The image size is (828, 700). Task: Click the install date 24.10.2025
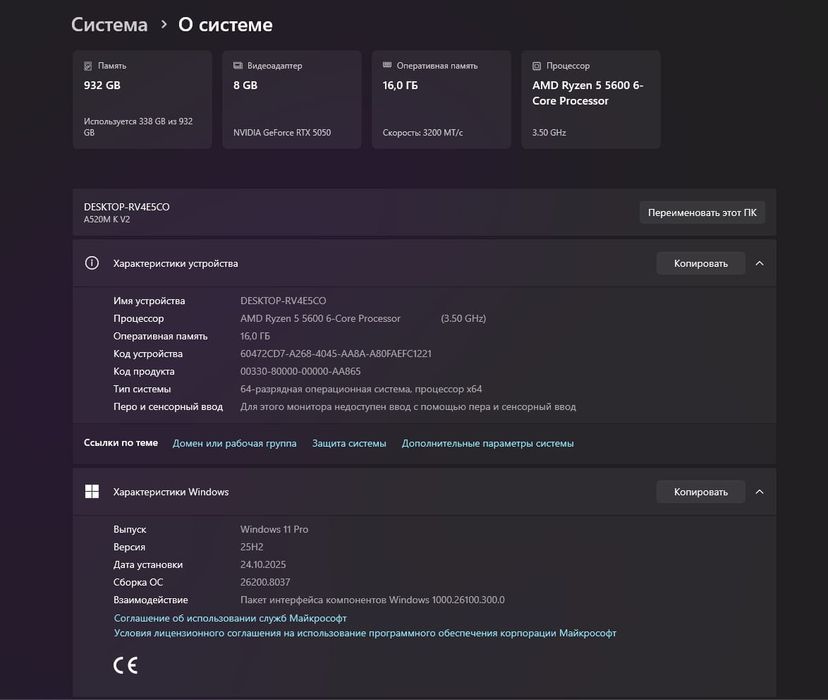(263, 565)
